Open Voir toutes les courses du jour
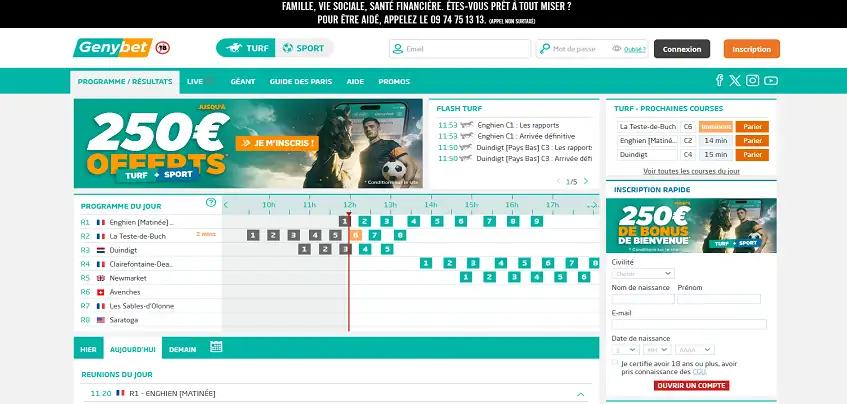847x404 pixels. pyautogui.click(x=691, y=171)
